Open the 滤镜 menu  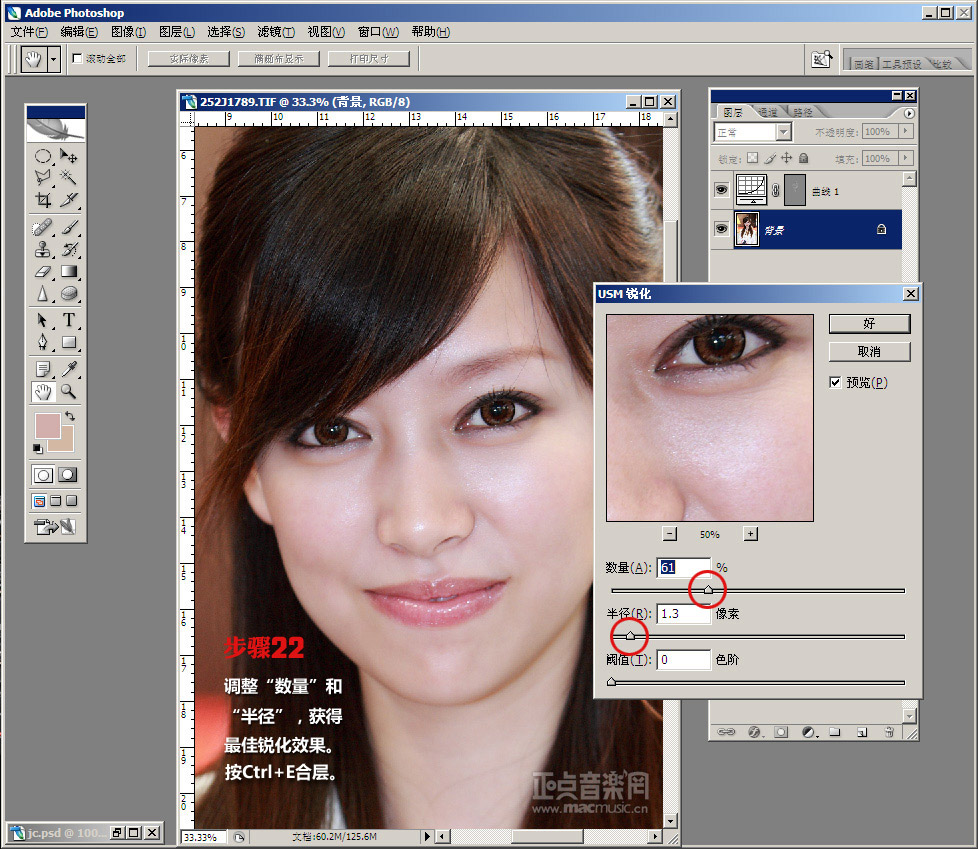point(275,32)
